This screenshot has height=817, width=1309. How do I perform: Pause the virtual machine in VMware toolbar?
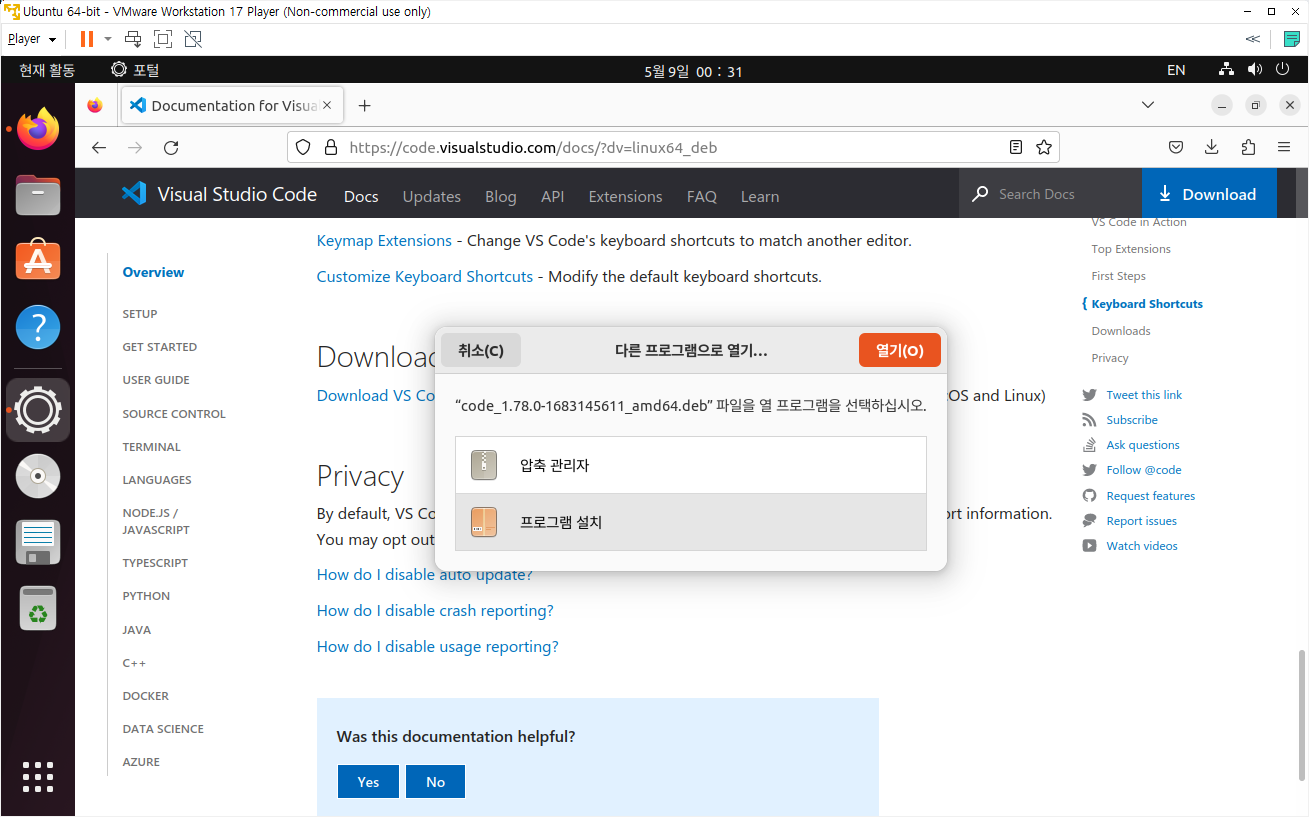click(x=86, y=39)
